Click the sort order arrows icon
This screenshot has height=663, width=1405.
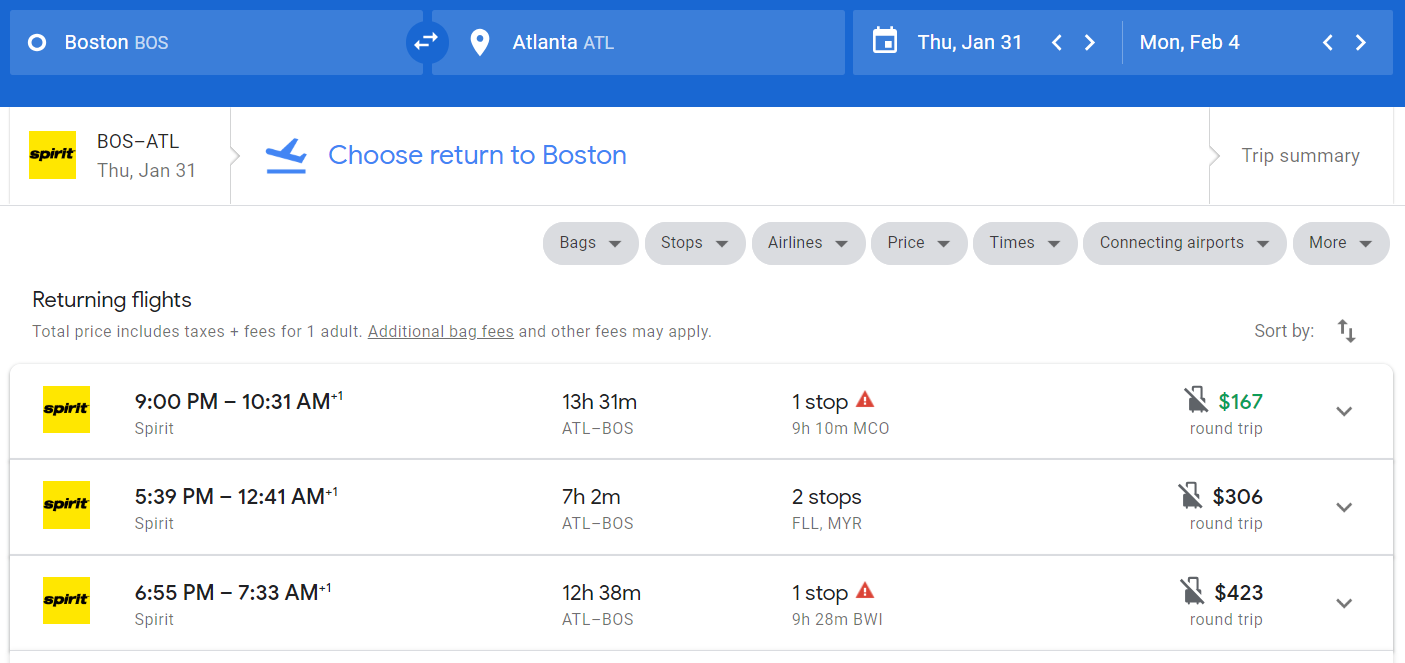click(x=1347, y=331)
